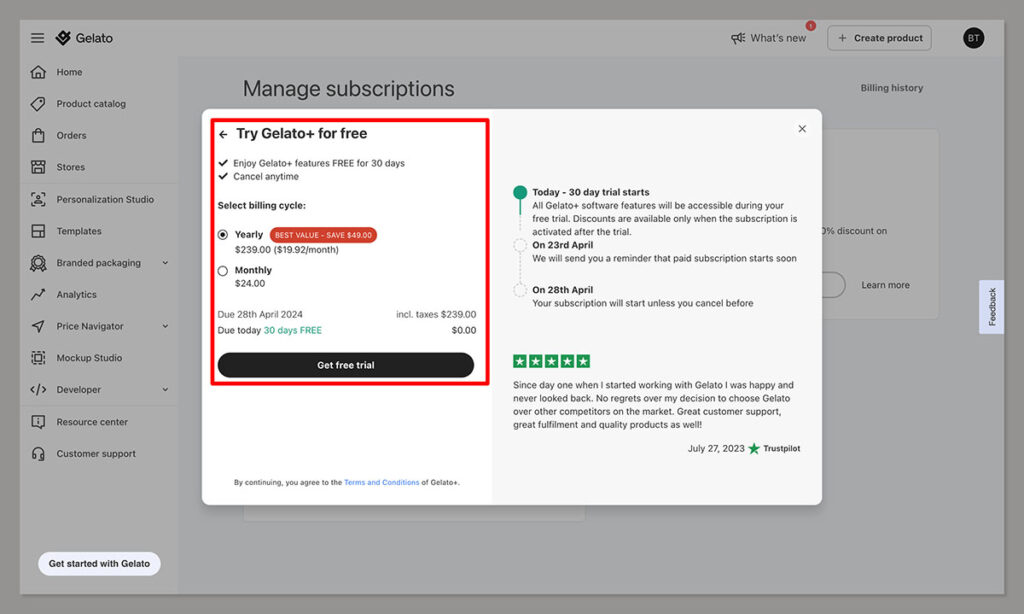The height and width of the screenshot is (614, 1024).
Task: Click the Manage subscriptions heading
Action: click(x=349, y=89)
